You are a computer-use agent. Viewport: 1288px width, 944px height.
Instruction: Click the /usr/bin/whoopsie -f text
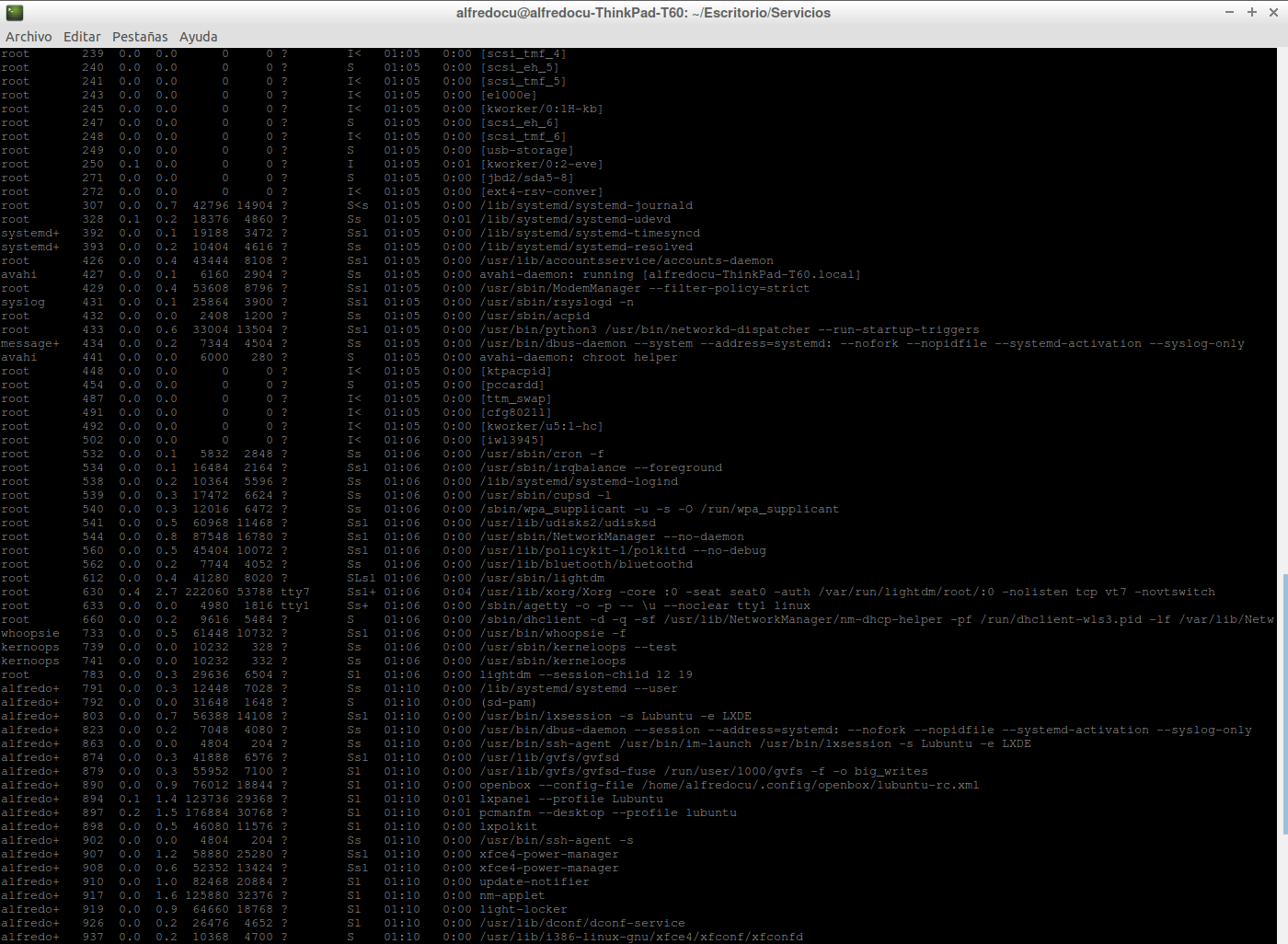pyautogui.click(x=553, y=634)
